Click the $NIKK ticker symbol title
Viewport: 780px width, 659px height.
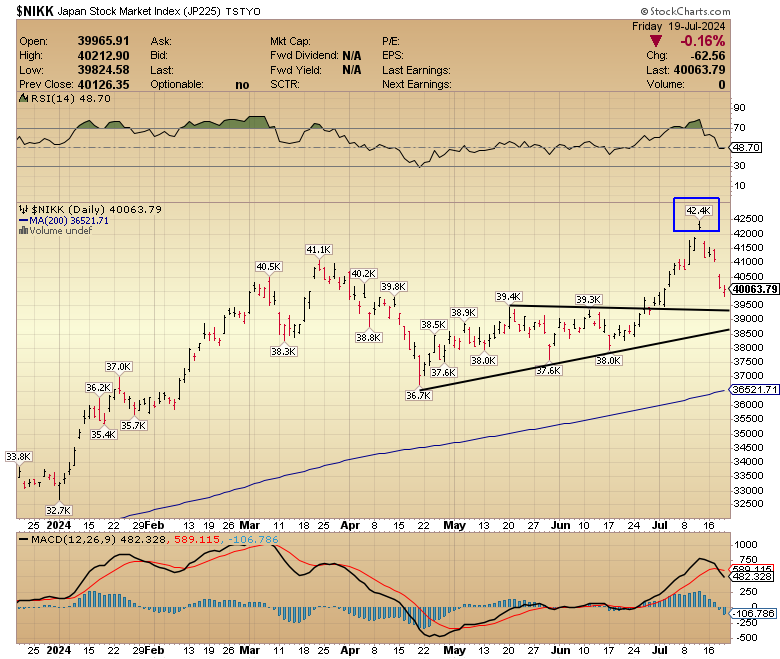(35, 11)
